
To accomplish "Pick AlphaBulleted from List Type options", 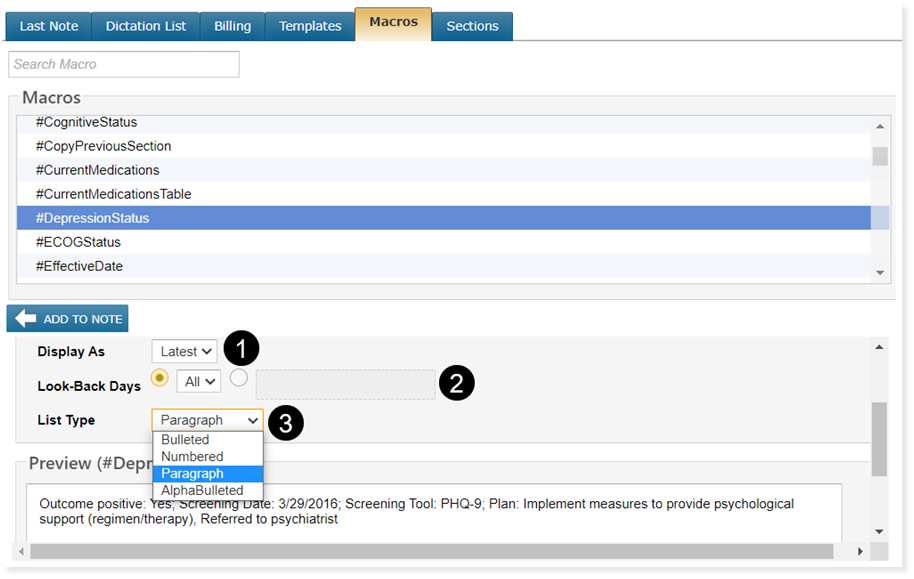I will click(x=202, y=491).
